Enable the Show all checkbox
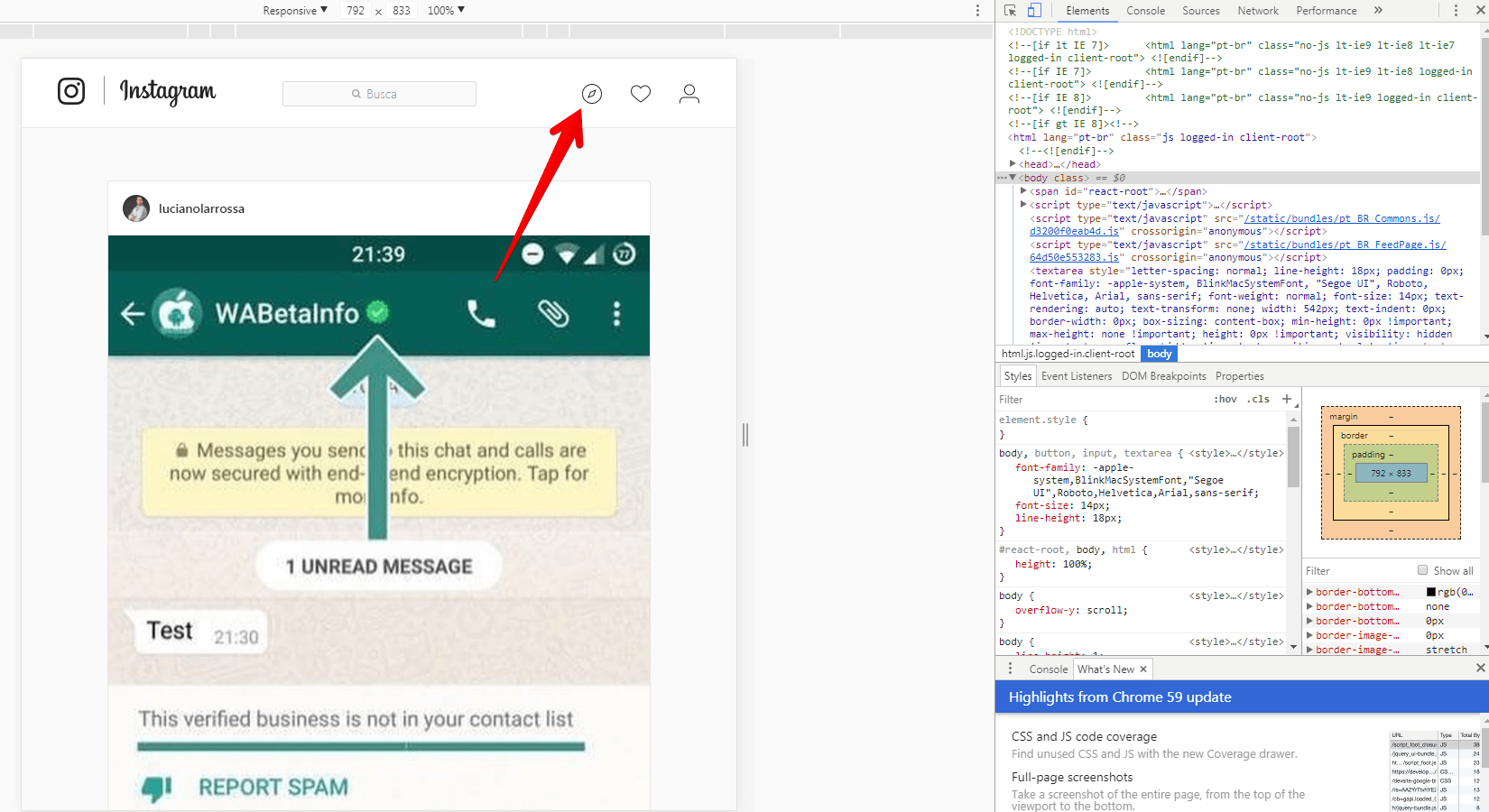The height and width of the screenshot is (812, 1489). [x=1422, y=570]
